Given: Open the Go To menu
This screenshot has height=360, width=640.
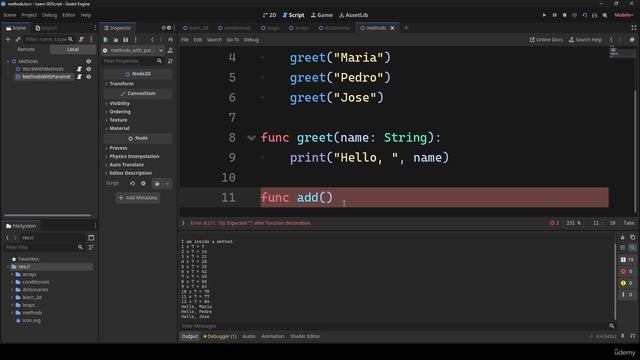Looking at the screenshot, I should click(233, 40).
